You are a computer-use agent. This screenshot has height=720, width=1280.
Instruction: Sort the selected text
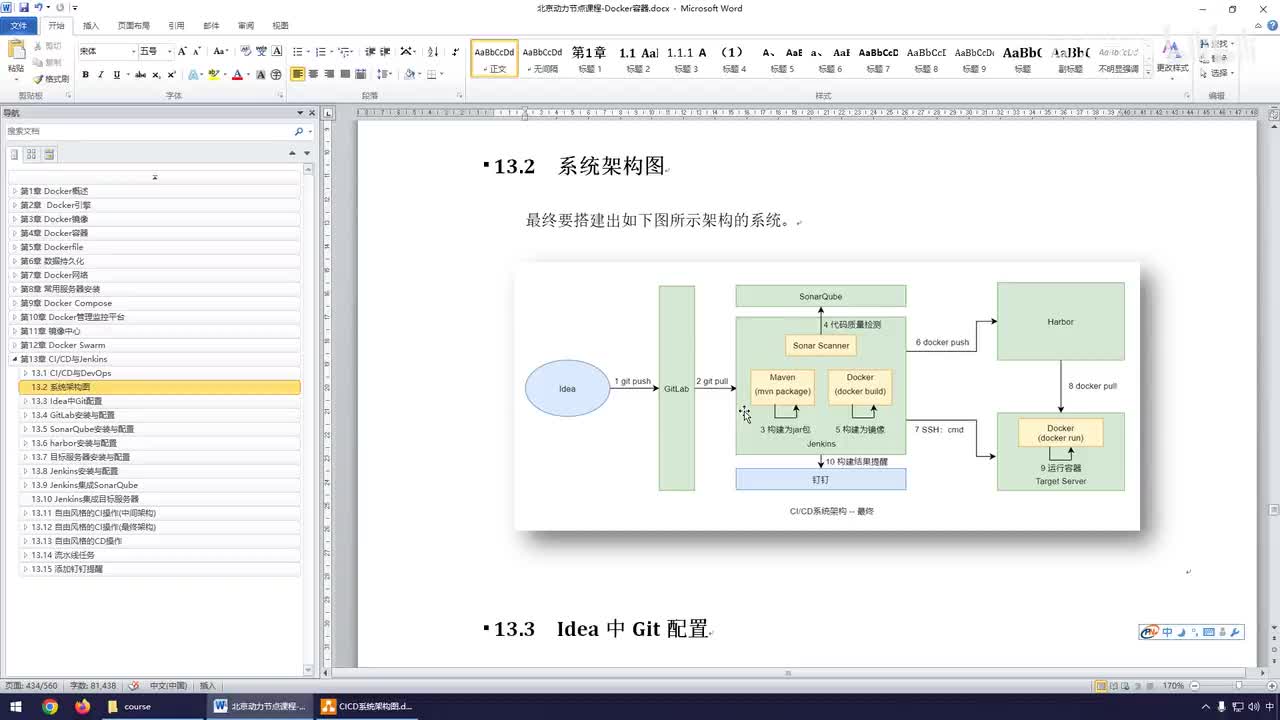[433, 51]
